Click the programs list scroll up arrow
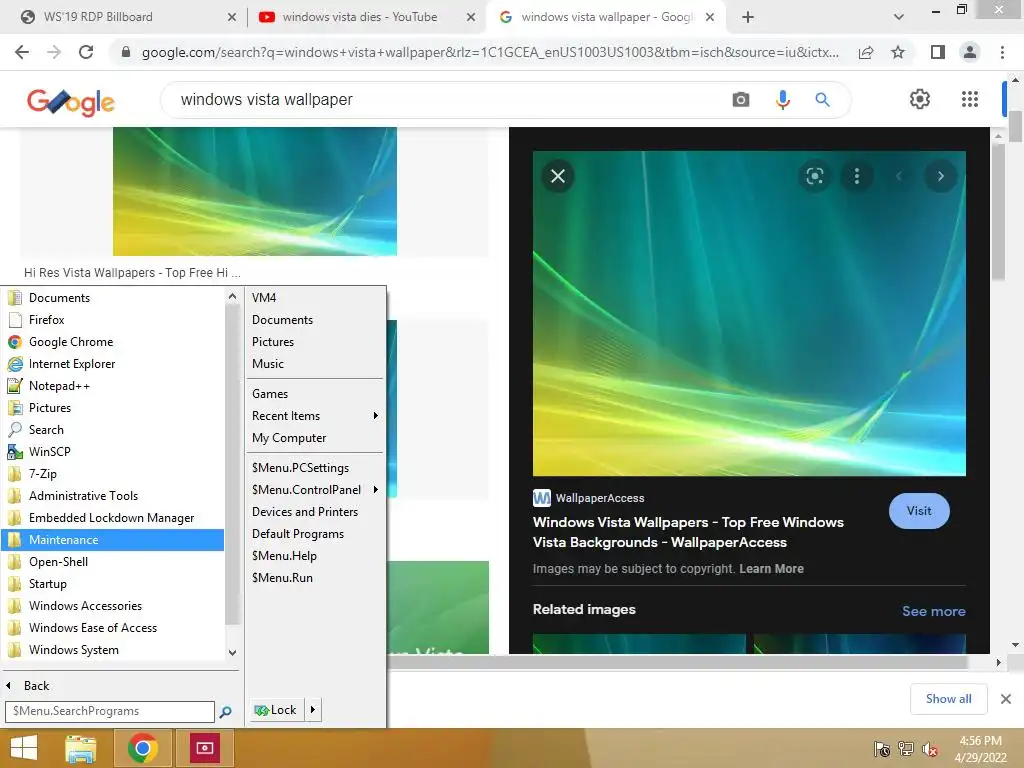This screenshot has height=768, width=1024. pos(232,296)
